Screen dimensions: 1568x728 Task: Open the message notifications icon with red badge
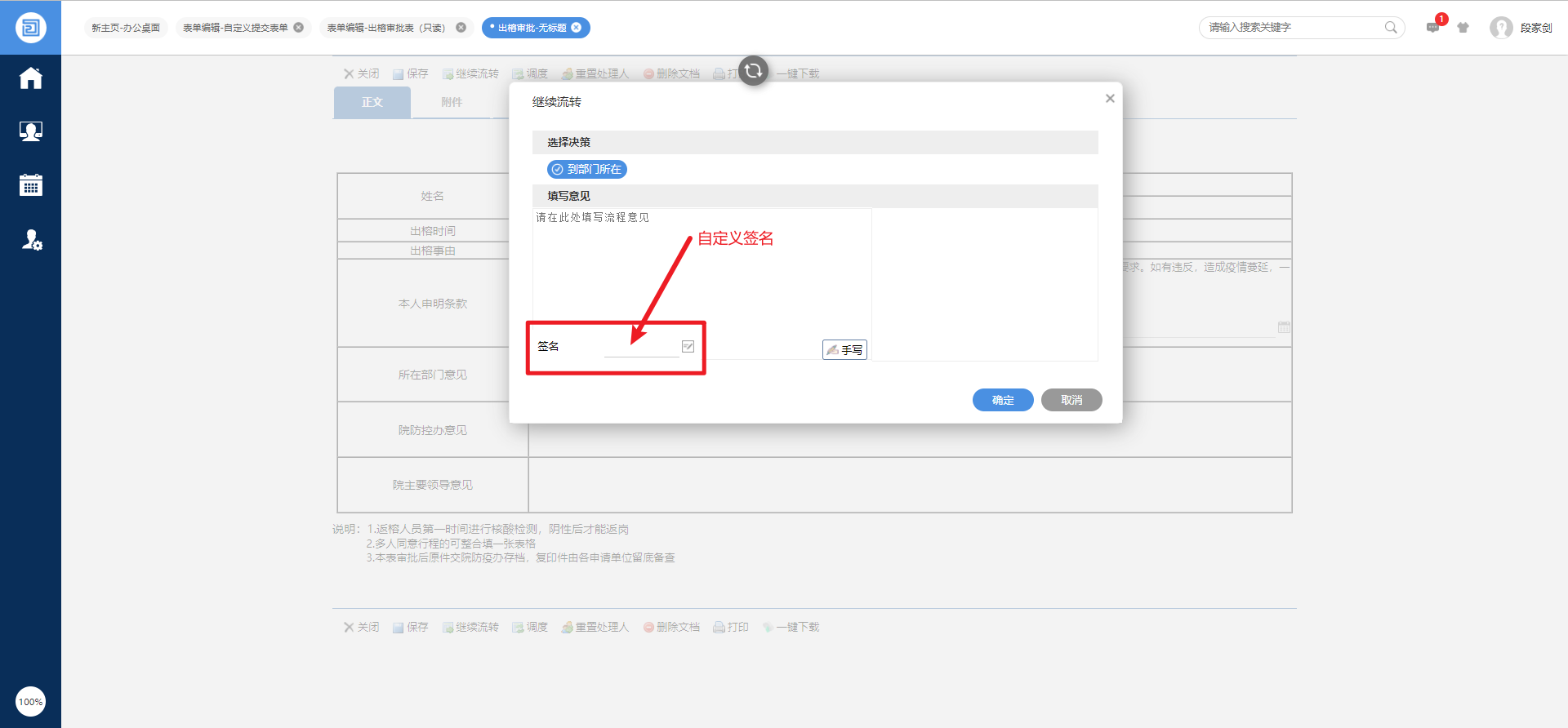[x=1434, y=26]
